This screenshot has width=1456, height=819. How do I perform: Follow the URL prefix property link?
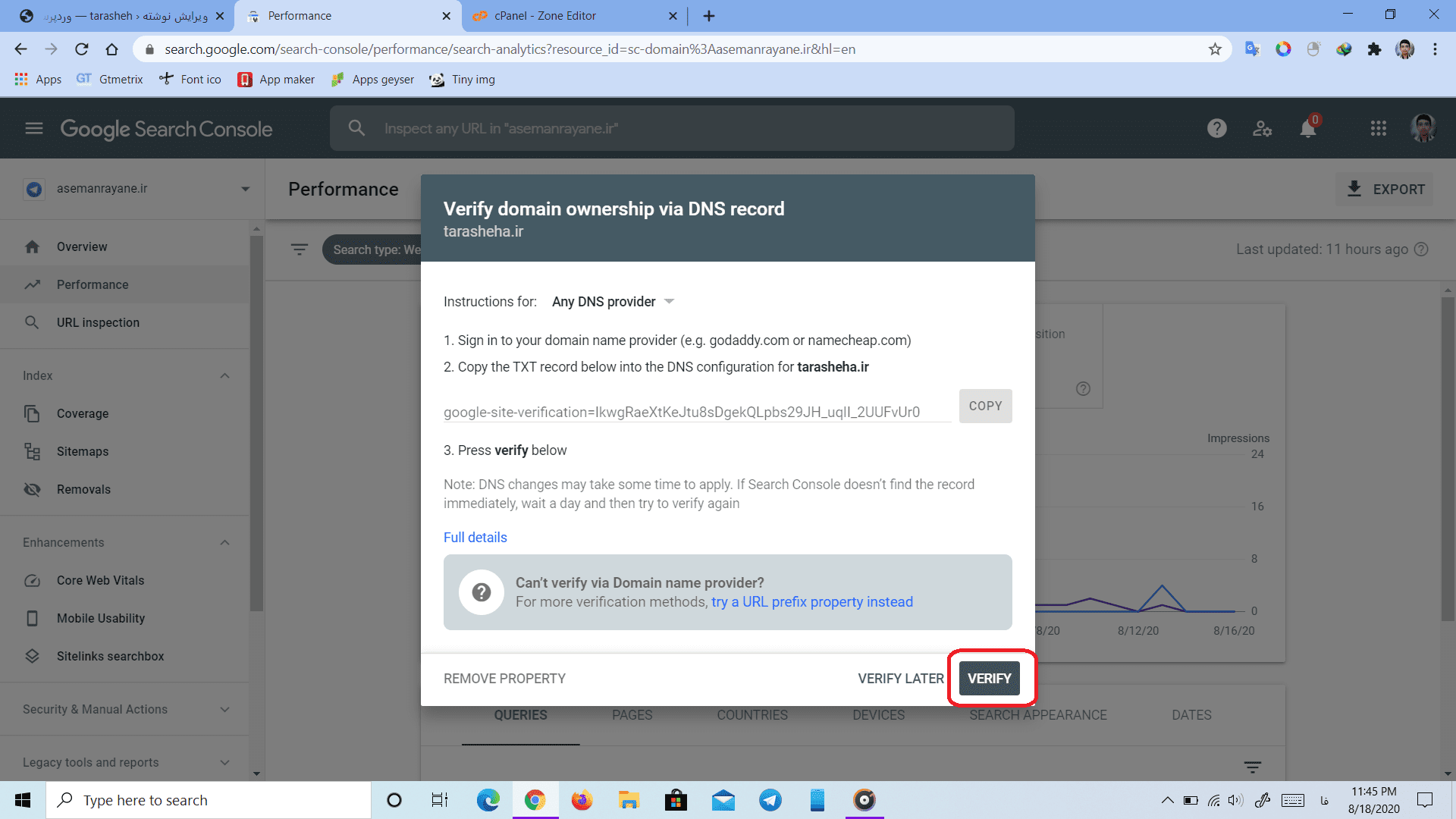click(x=812, y=602)
